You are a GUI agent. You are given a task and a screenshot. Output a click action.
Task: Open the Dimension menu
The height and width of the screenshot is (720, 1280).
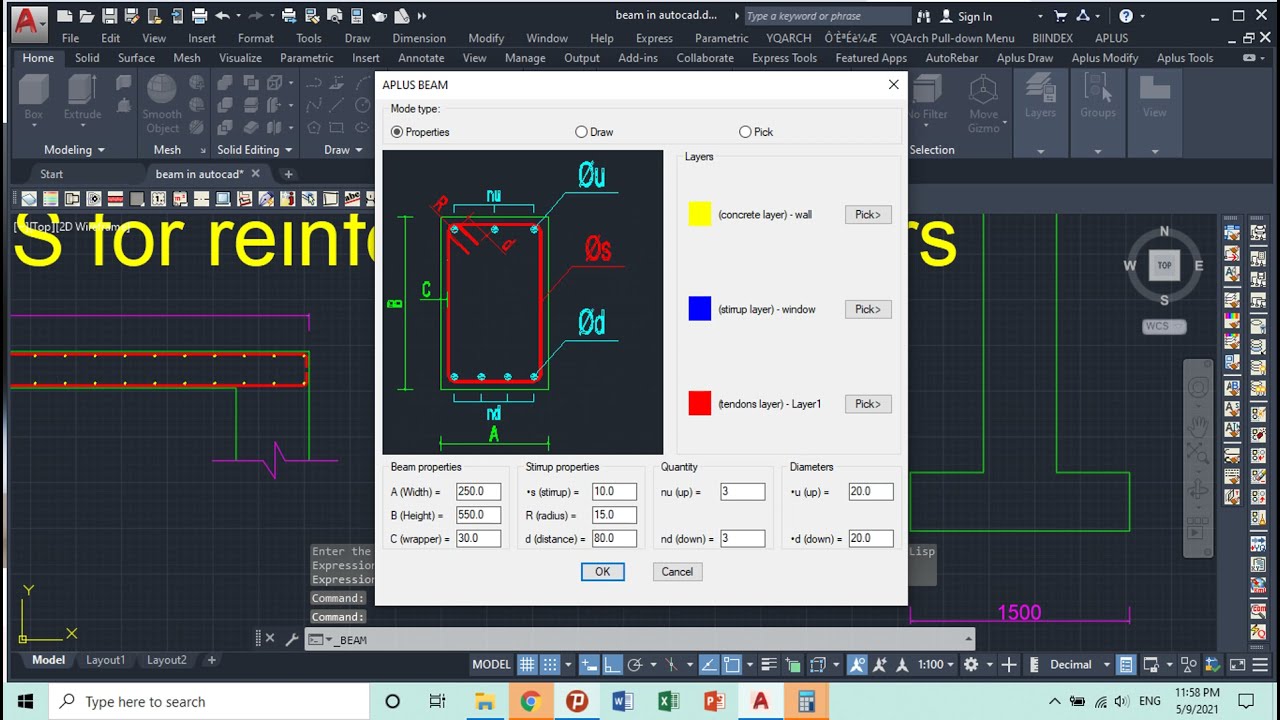[x=419, y=38]
